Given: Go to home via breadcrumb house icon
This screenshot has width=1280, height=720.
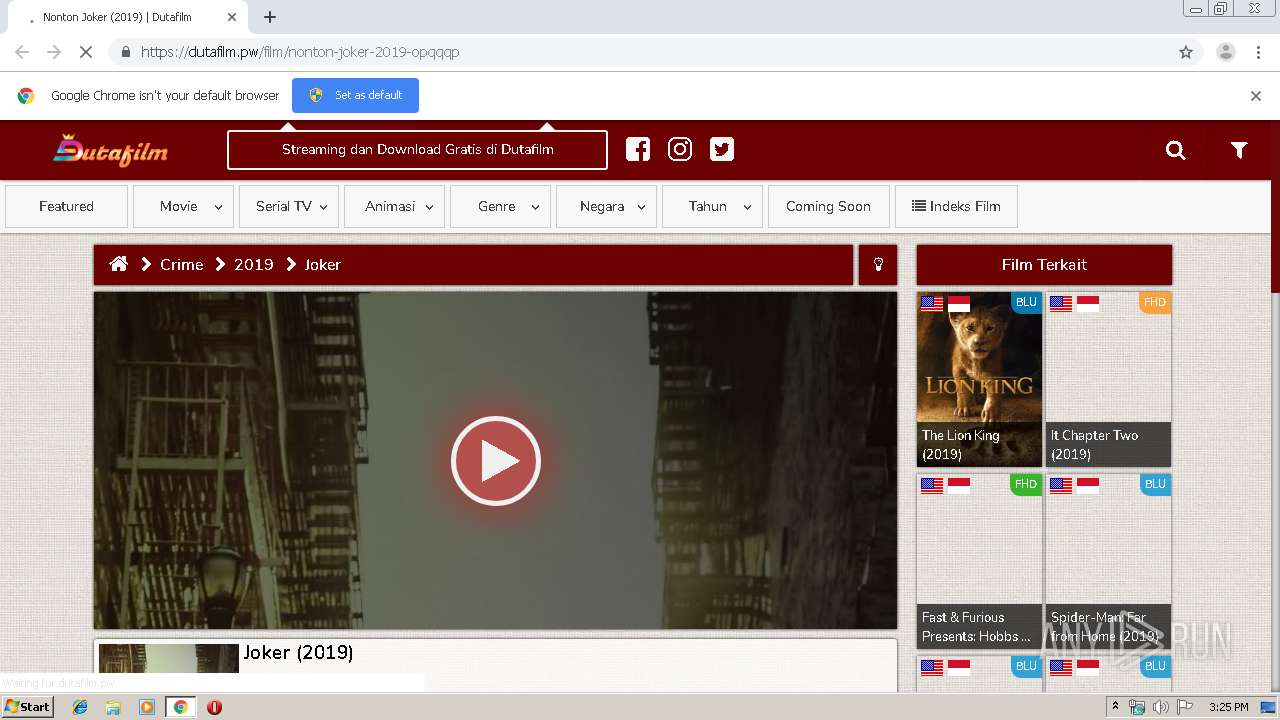Looking at the screenshot, I should (119, 264).
